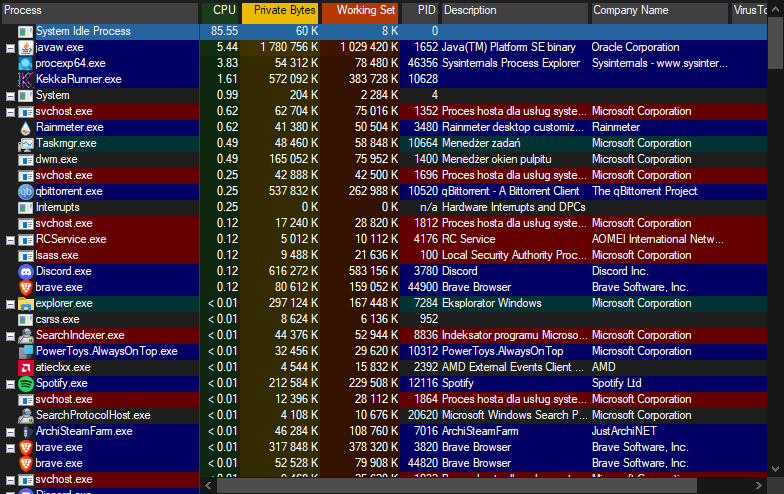Click the Interrupts row icon
The height and width of the screenshot is (494, 784).
26,208
